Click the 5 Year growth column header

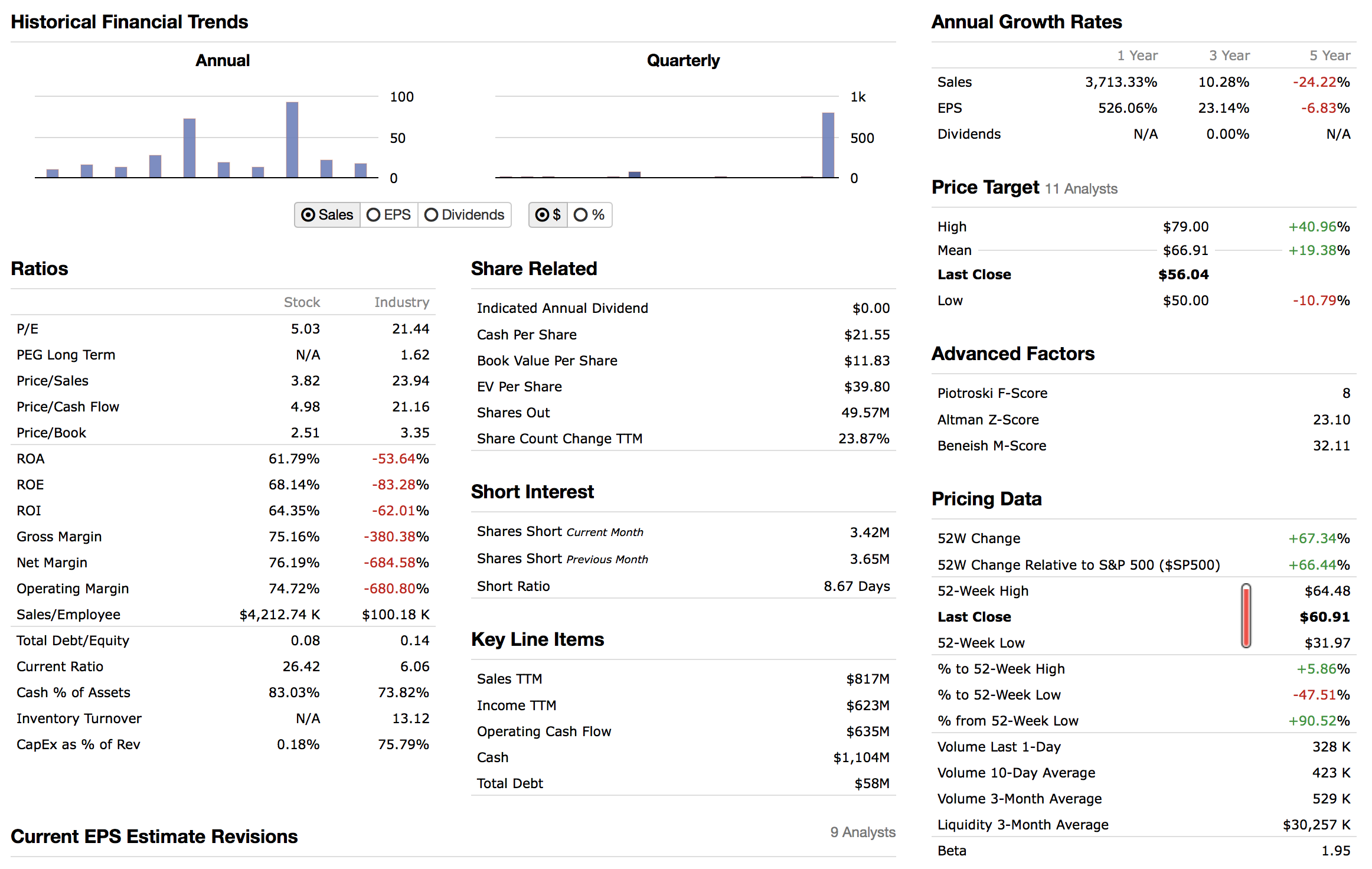pyautogui.click(x=1329, y=55)
